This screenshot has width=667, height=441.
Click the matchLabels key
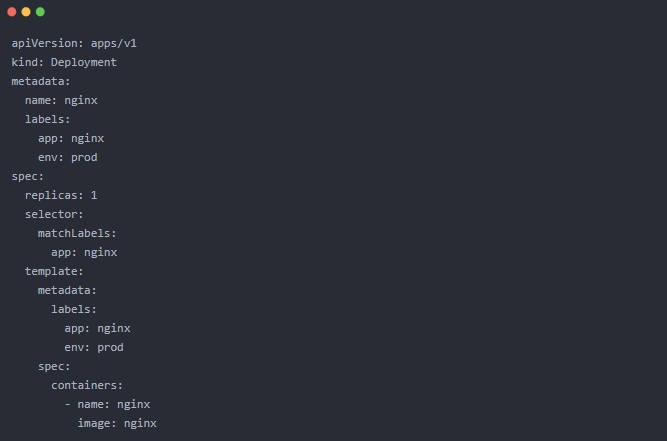(77, 233)
